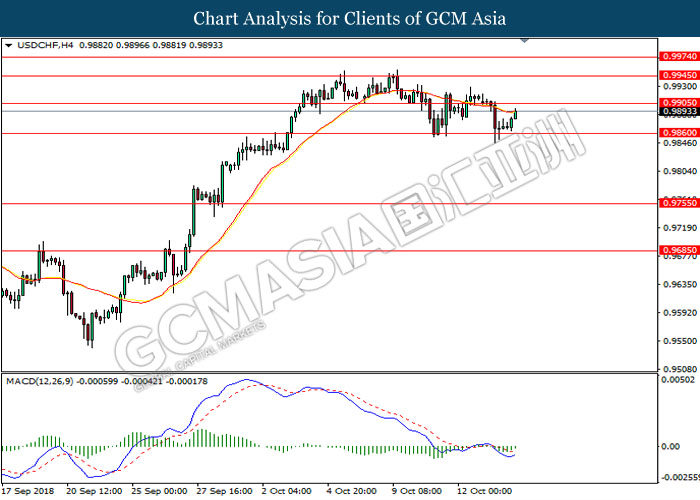Select the 0.98600 red price label
700x500 pixels.
(x=679, y=133)
